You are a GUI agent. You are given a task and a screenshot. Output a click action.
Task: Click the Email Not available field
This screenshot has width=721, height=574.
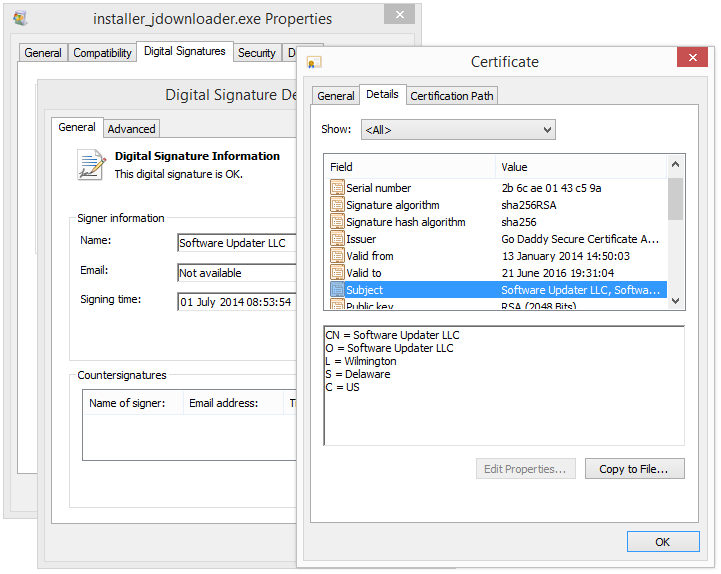tap(237, 273)
